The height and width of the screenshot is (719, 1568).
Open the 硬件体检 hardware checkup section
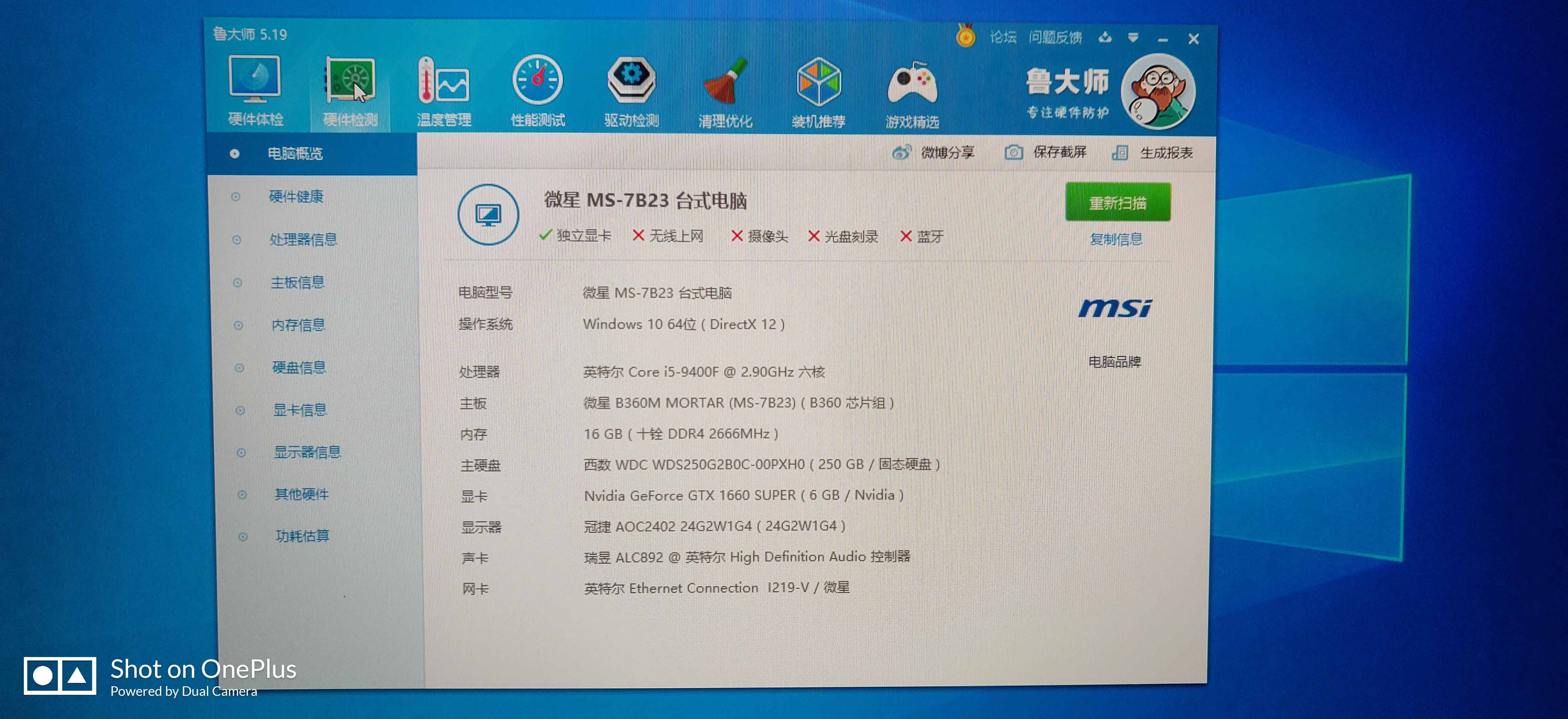255,91
